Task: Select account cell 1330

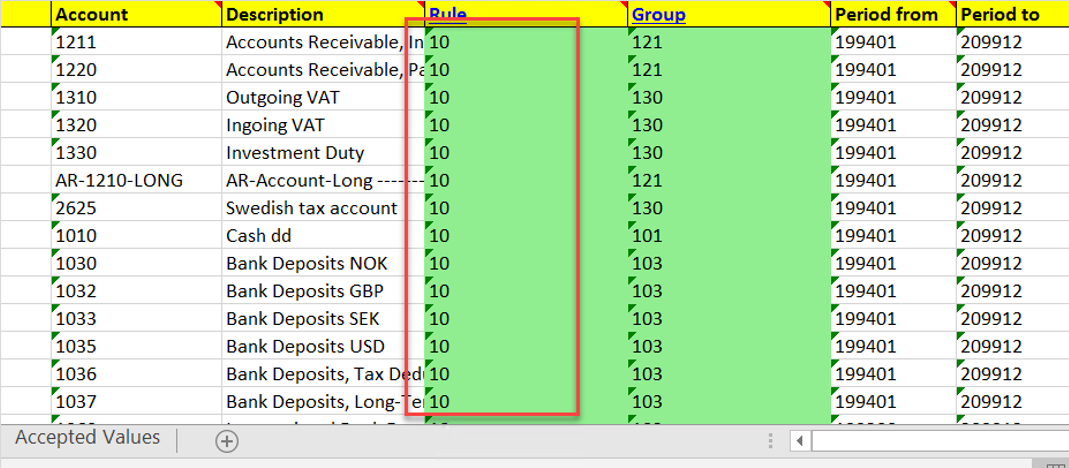Action: point(136,152)
